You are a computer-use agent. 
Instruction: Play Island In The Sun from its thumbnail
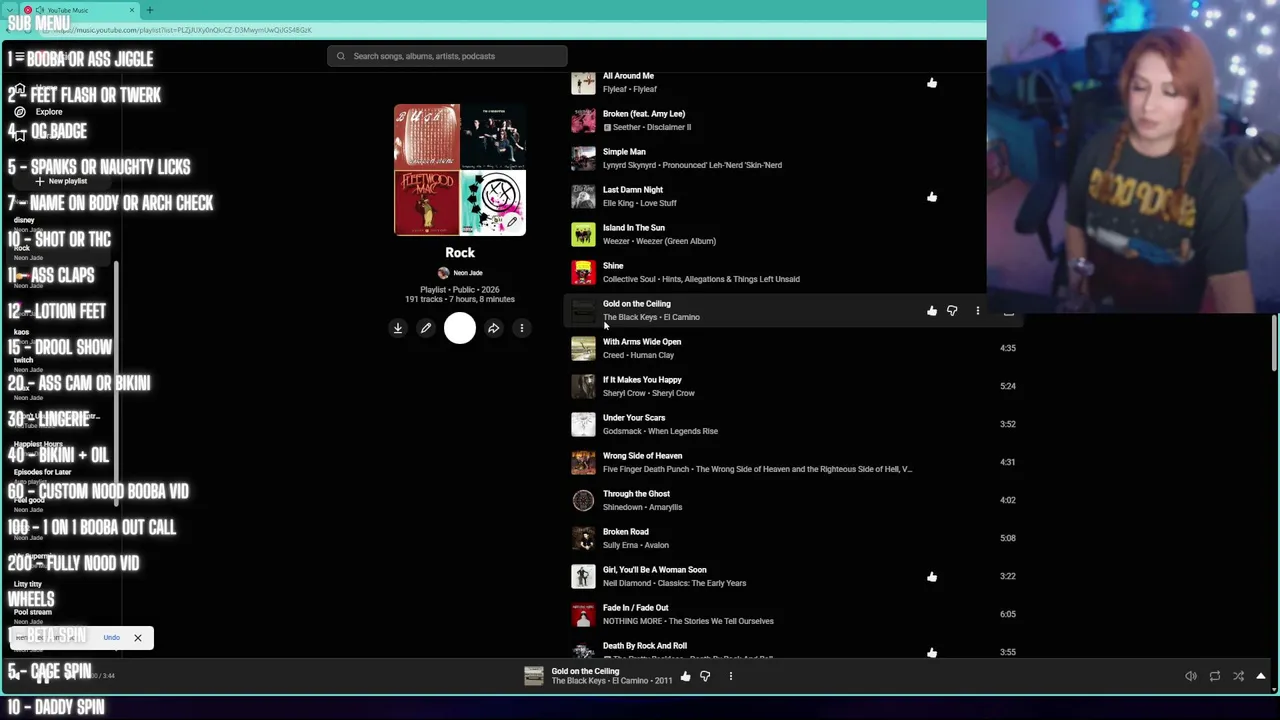(x=583, y=235)
